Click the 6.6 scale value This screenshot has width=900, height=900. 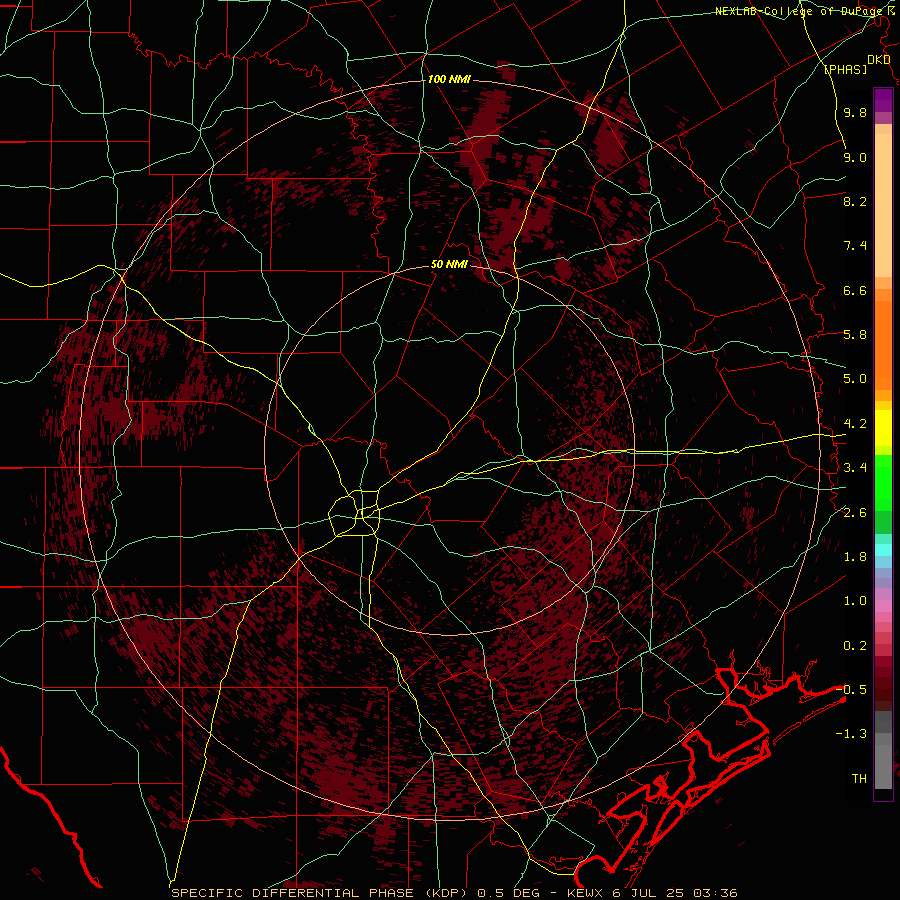point(855,290)
